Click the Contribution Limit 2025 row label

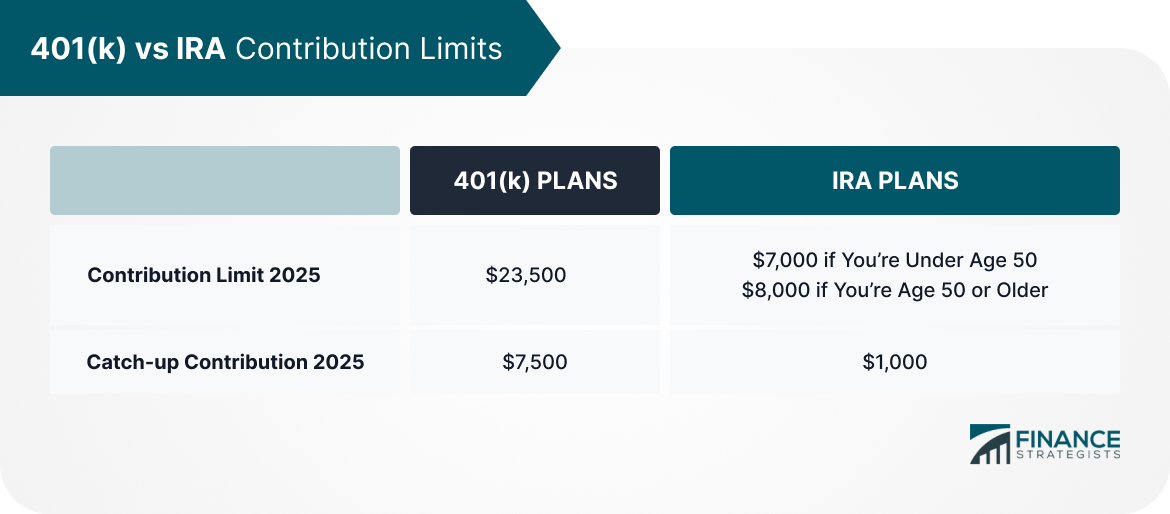tap(204, 275)
